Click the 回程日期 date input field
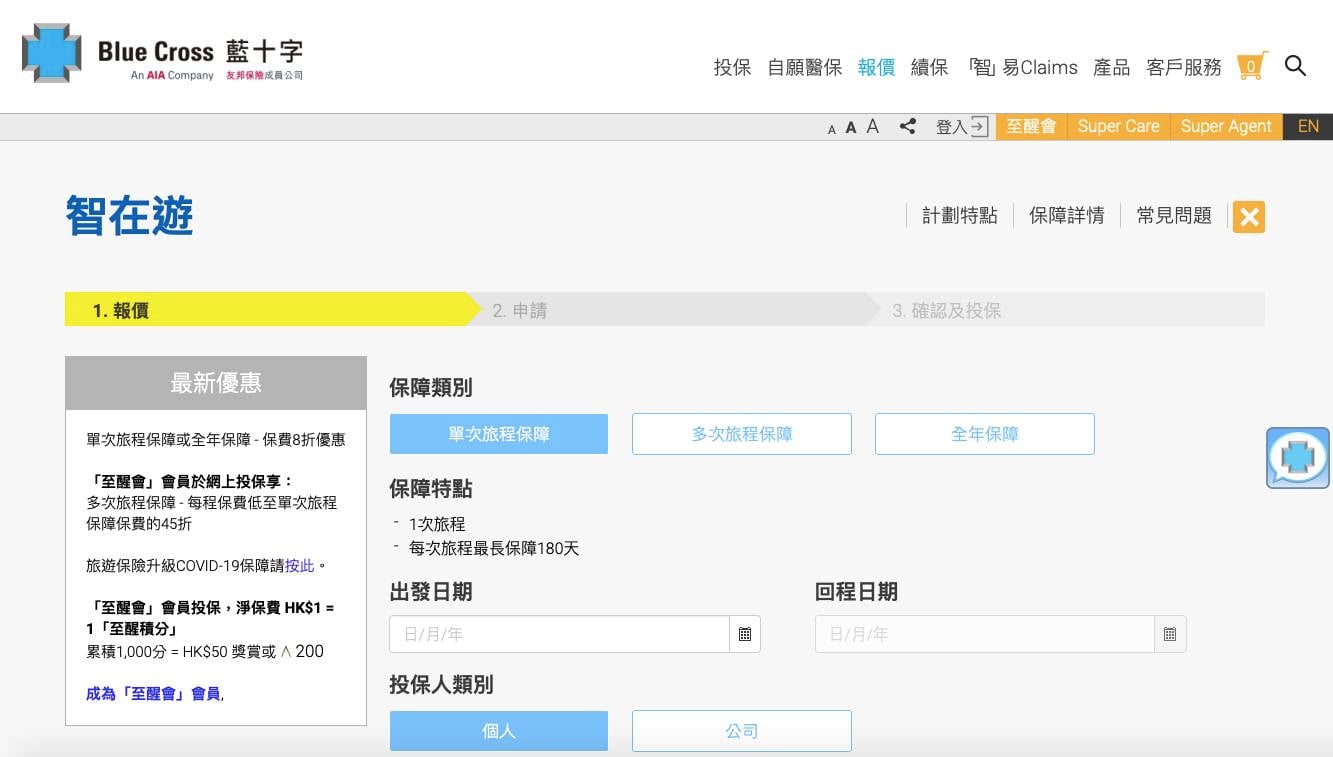Image resolution: width=1333 pixels, height=757 pixels. [985, 634]
